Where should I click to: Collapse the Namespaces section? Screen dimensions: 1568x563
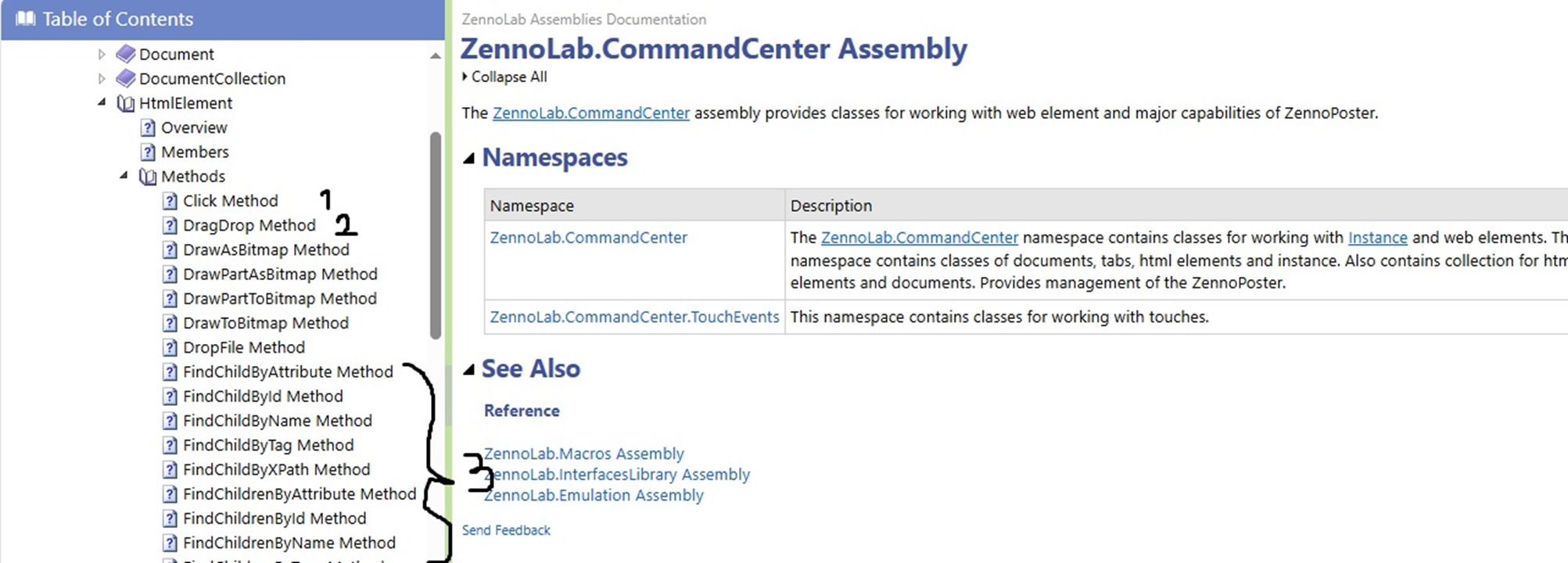click(469, 159)
